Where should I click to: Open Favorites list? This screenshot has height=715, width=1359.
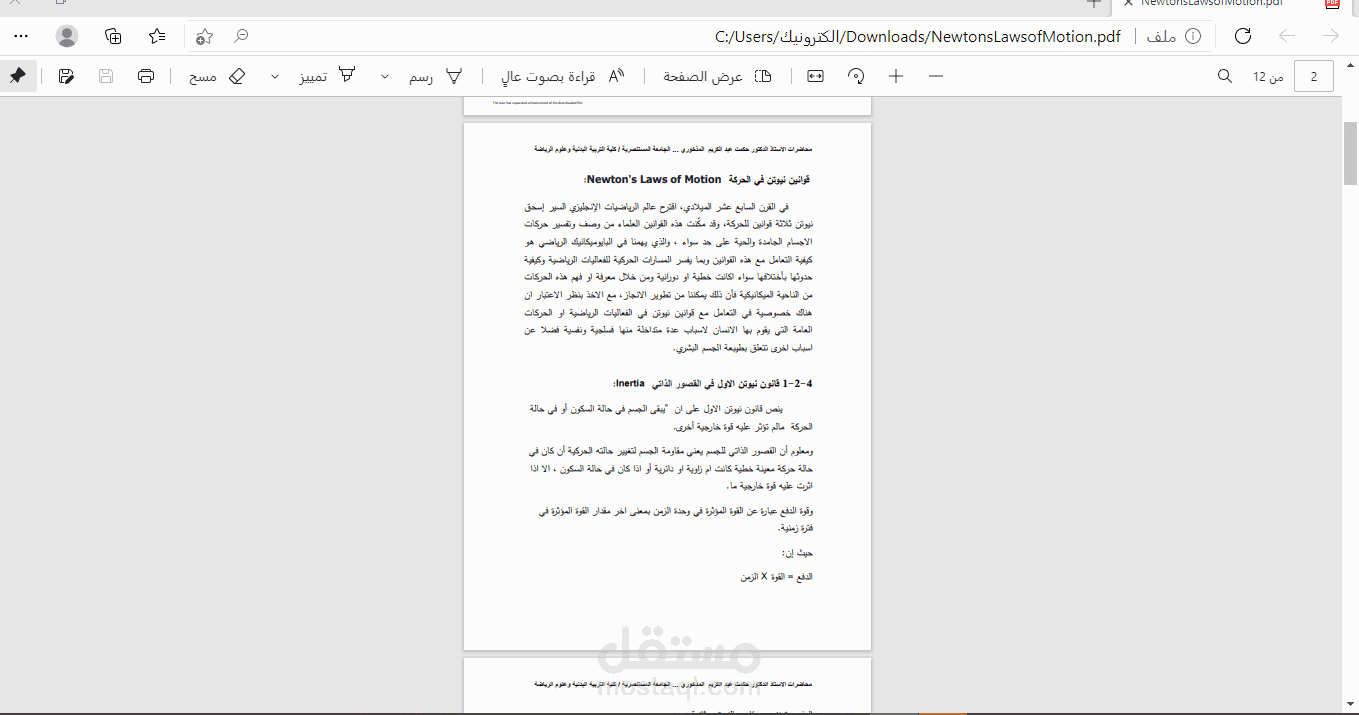[x=157, y=36]
